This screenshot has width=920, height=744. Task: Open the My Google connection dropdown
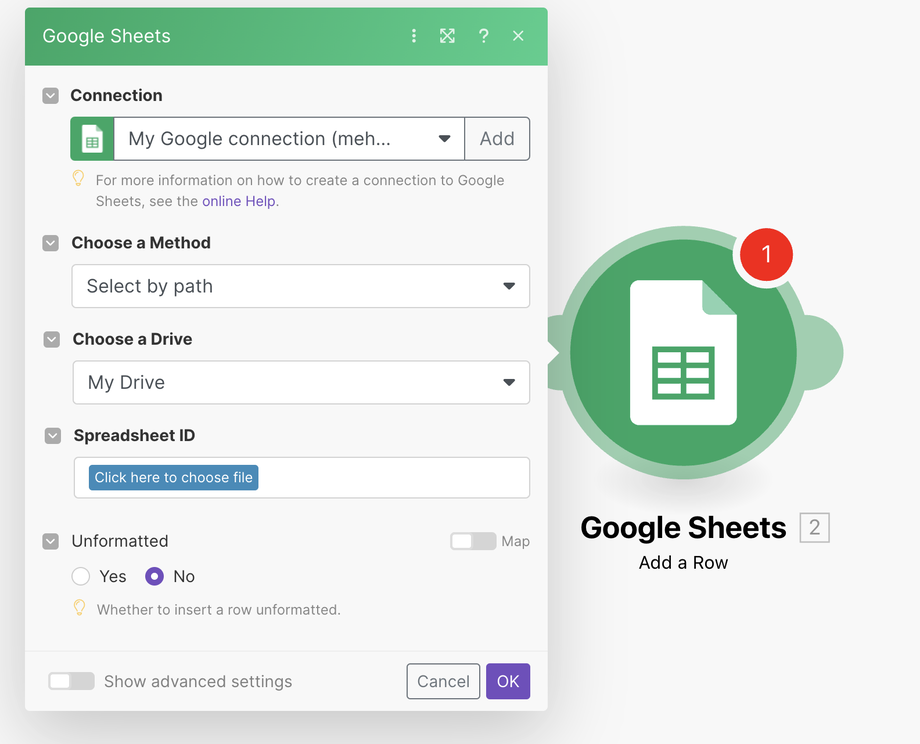(289, 139)
